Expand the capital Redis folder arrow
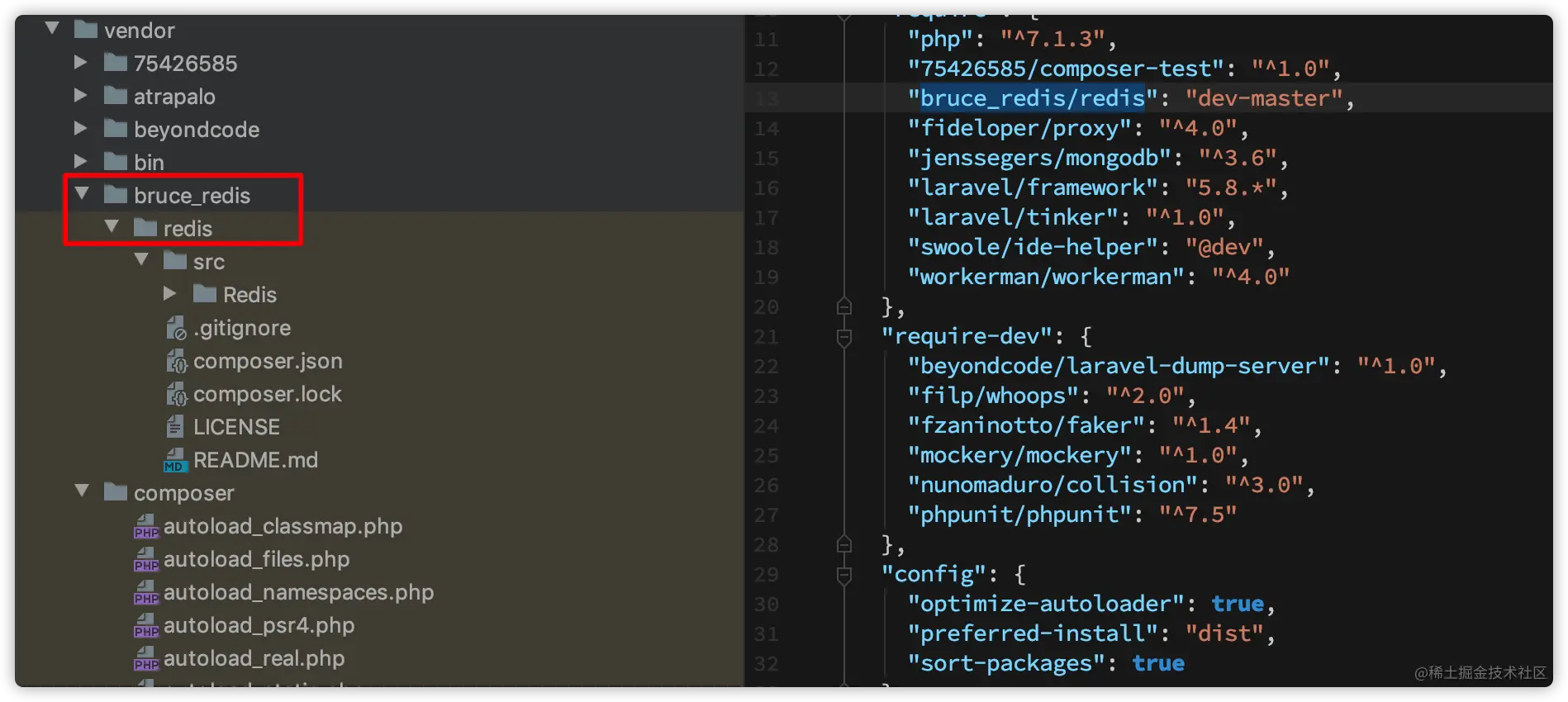This screenshot has width=1568, height=702. 169,293
